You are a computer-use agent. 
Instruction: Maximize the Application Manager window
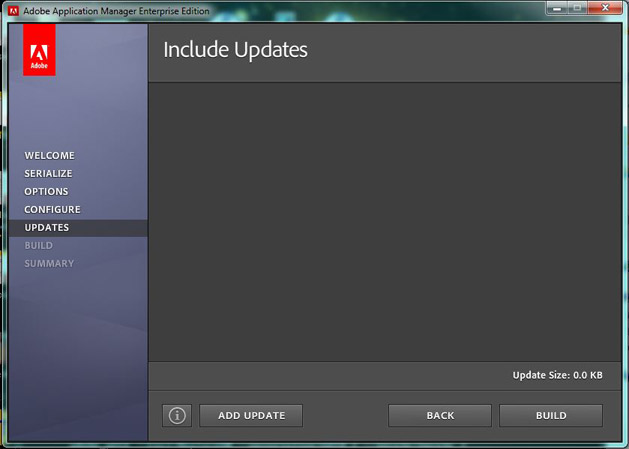[577, 8]
